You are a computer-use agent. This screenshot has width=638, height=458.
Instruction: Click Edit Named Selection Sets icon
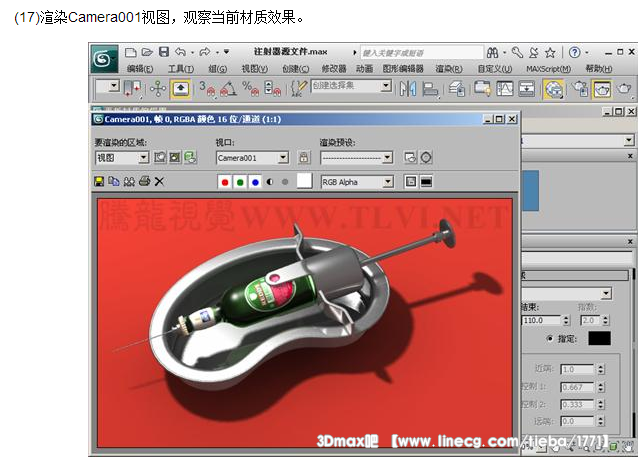pos(299,88)
